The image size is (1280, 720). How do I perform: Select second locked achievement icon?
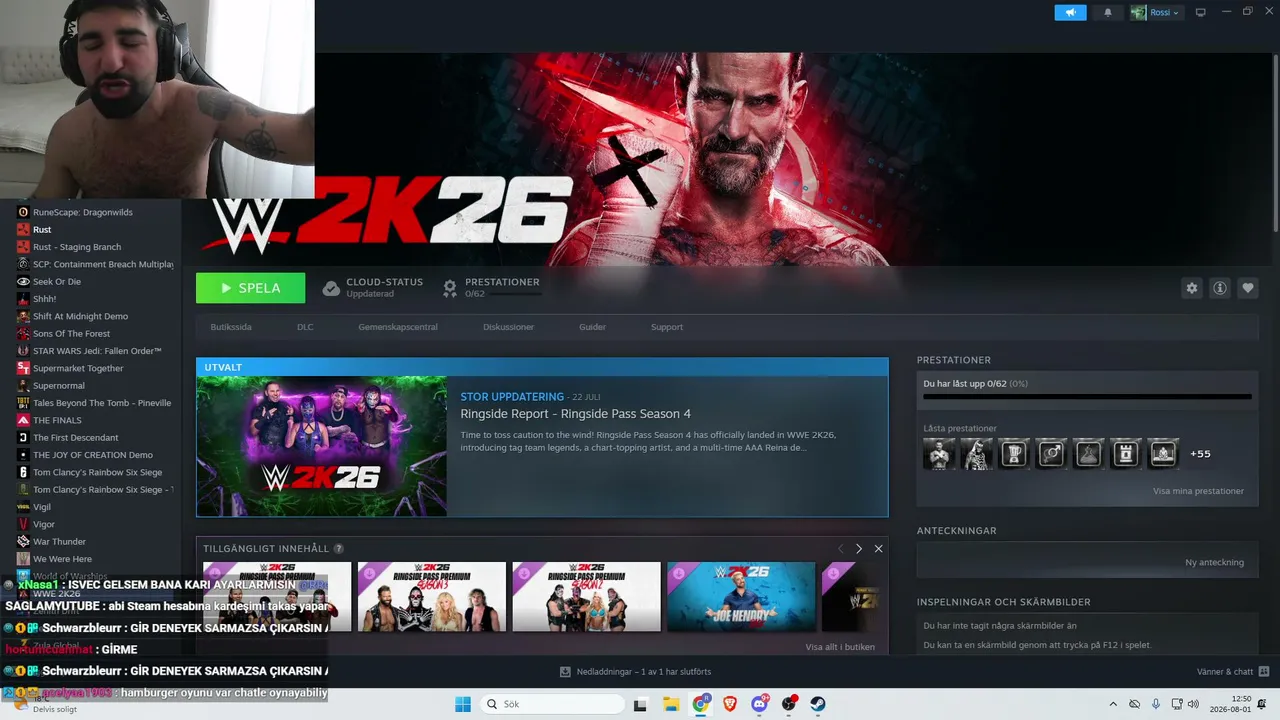tap(976, 454)
